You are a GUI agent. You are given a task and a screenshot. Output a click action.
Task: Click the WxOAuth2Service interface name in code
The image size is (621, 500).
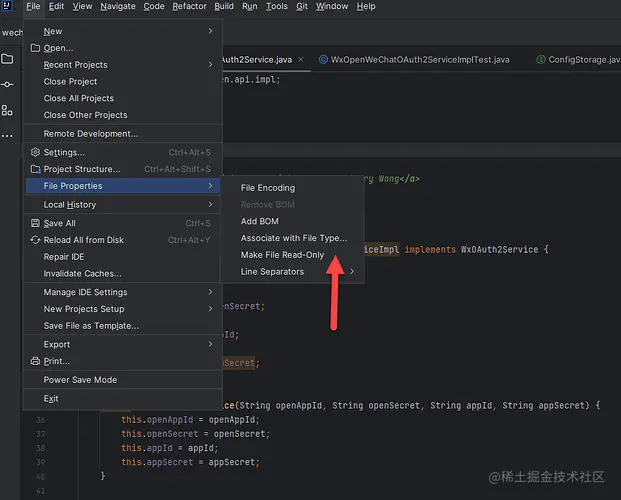coord(499,250)
